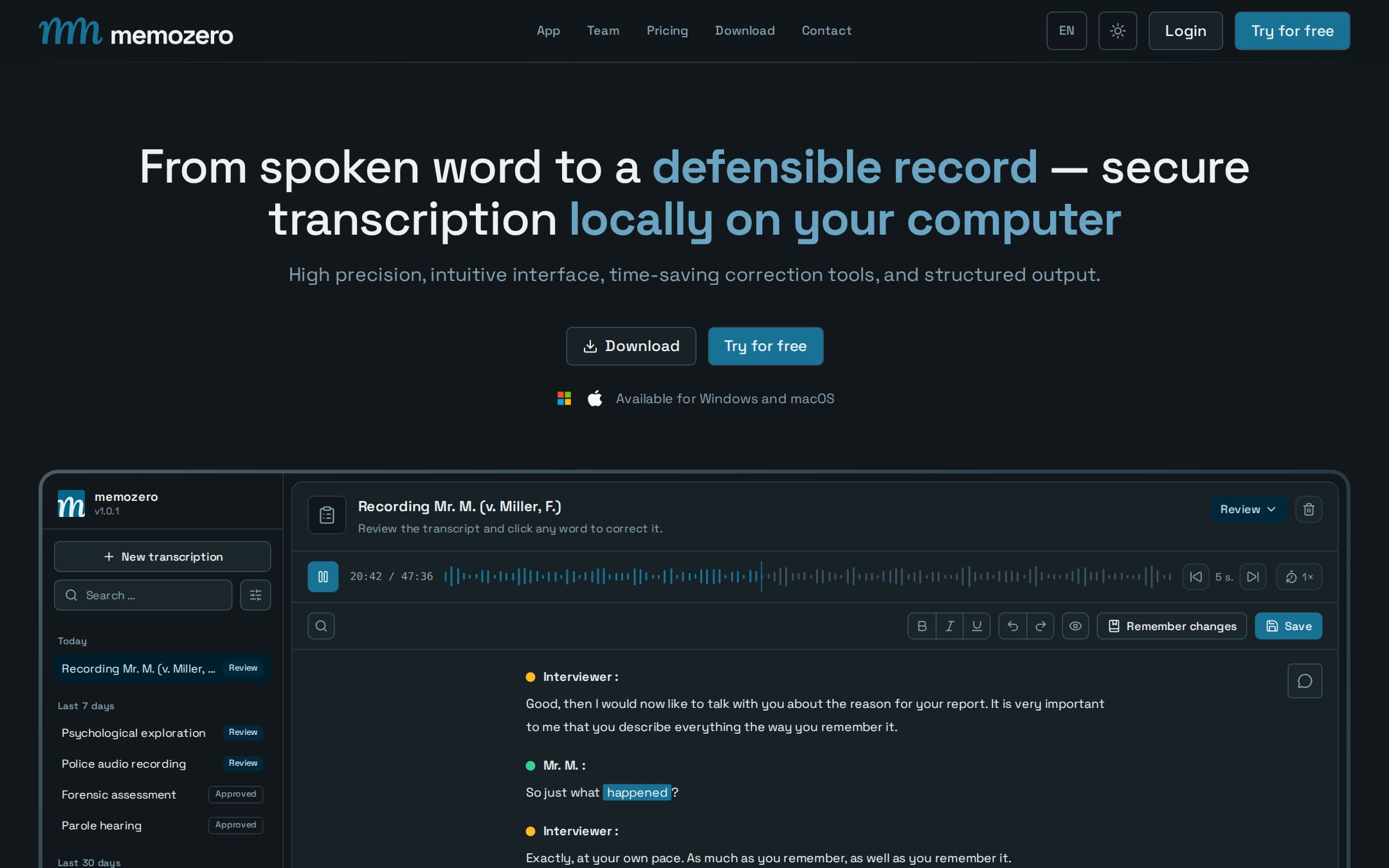
Task: Focus the sidebar Search field
Action: (x=143, y=595)
